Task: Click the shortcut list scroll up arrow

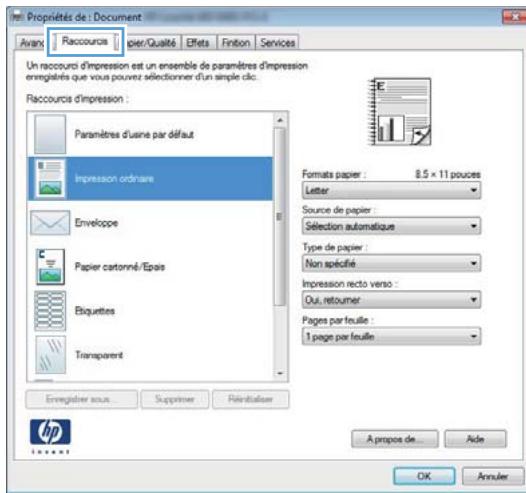Action: 280,120
